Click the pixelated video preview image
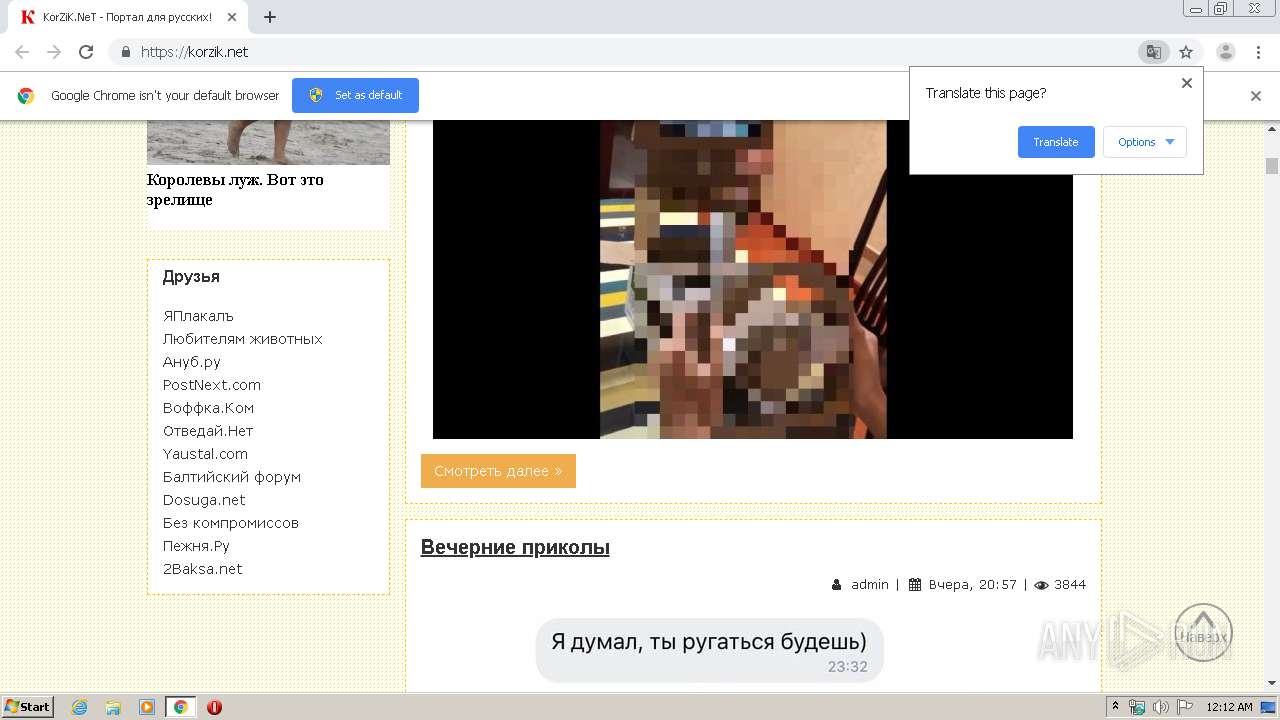 (x=753, y=279)
